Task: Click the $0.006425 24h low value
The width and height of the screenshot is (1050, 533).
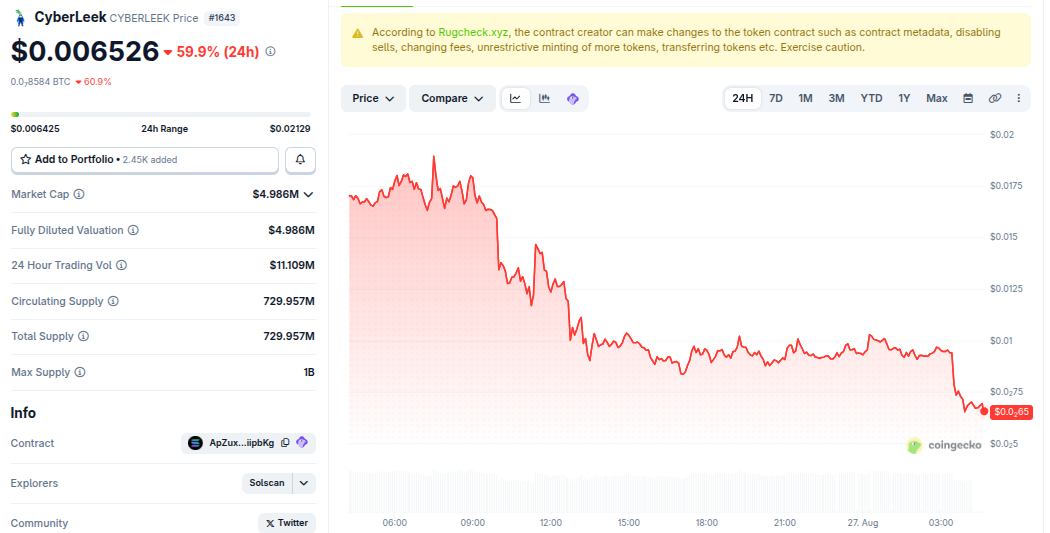Action: tap(35, 129)
